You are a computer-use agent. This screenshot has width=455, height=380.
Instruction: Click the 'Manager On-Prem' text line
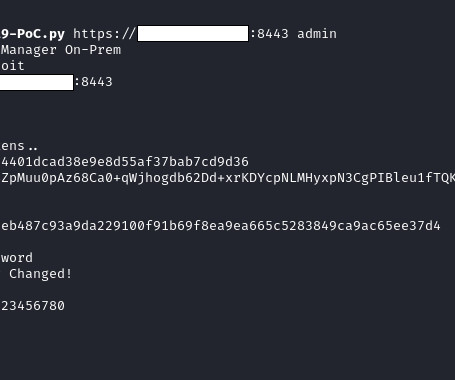pyautogui.click(x=61, y=50)
